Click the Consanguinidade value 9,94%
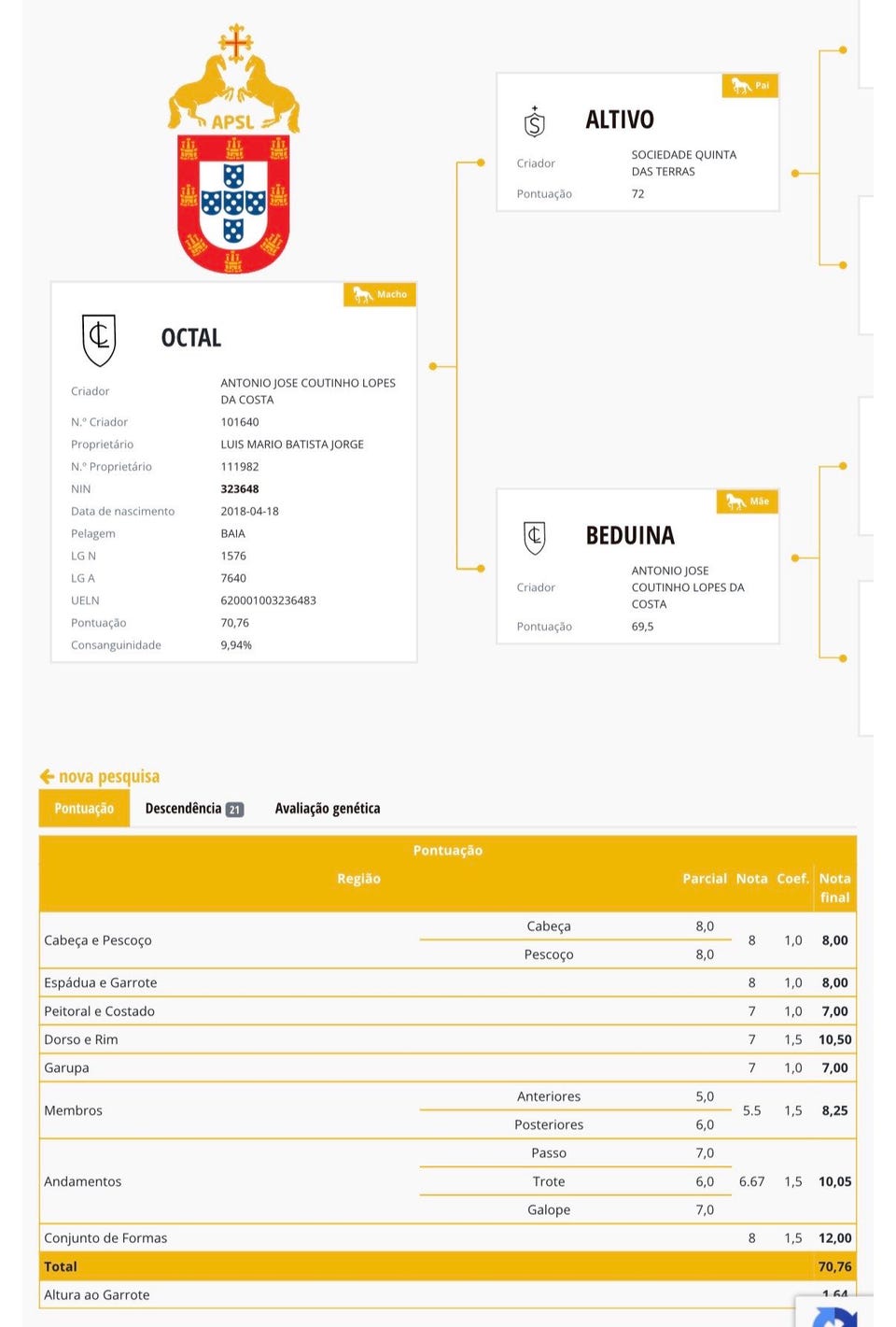896x1327 pixels. 236,645
